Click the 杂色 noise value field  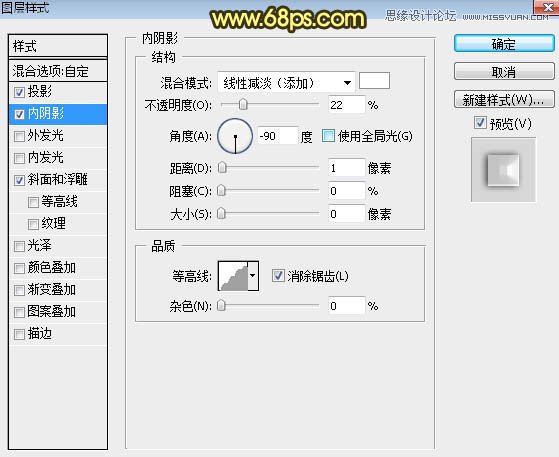[347, 306]
